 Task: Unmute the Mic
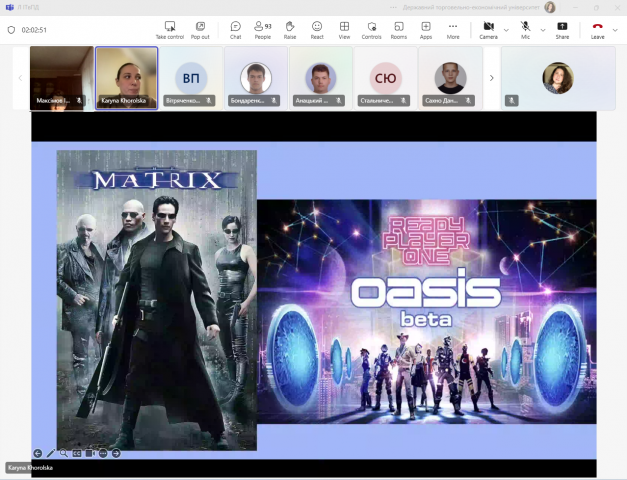coord(525,29)
